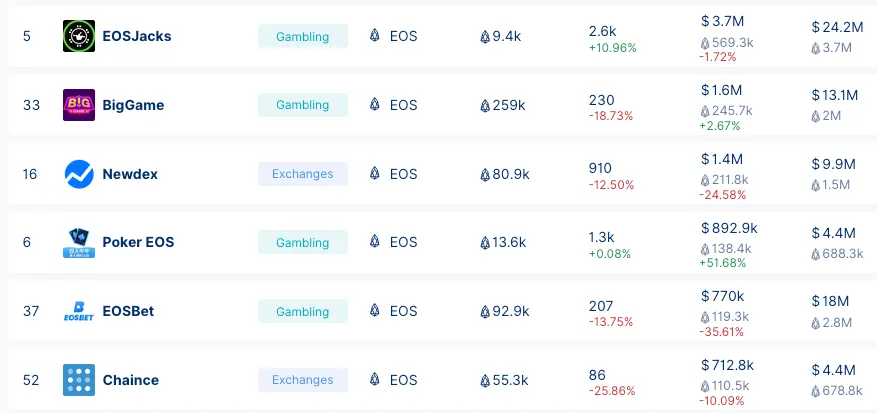Click the Chaince dotted logo icon
The height and width of the screenshot is (413, 877).
[x=78, y=380]
